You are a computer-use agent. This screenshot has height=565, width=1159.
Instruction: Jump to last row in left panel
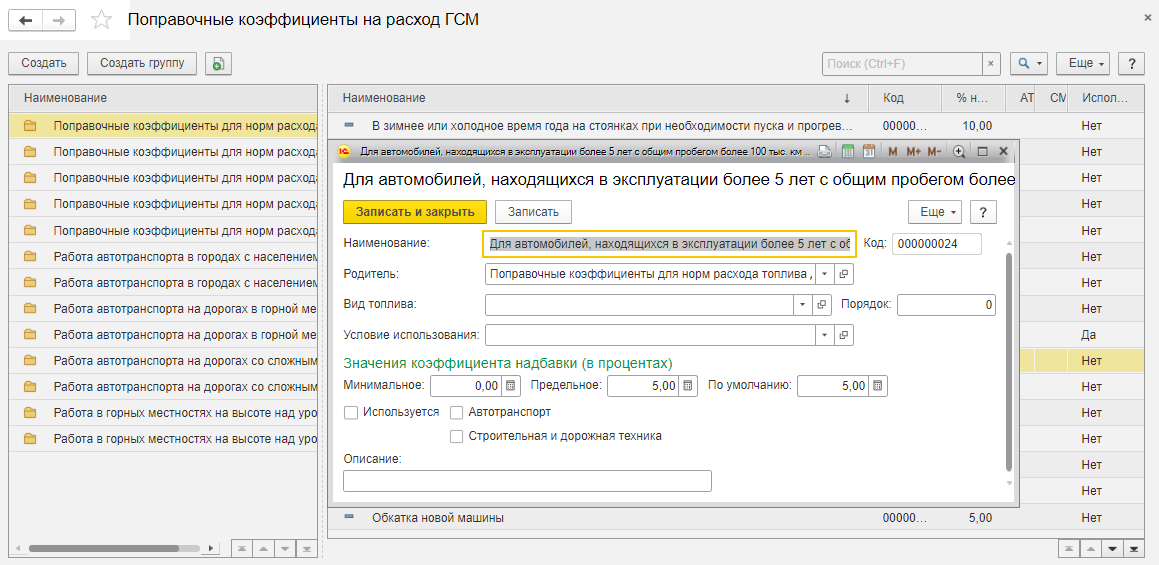(307, 549)
